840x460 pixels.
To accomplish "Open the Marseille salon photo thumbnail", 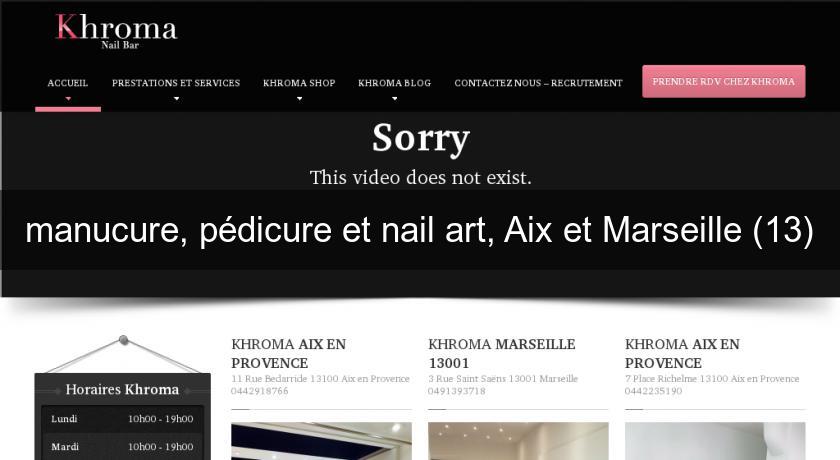I will coord(518,441).
